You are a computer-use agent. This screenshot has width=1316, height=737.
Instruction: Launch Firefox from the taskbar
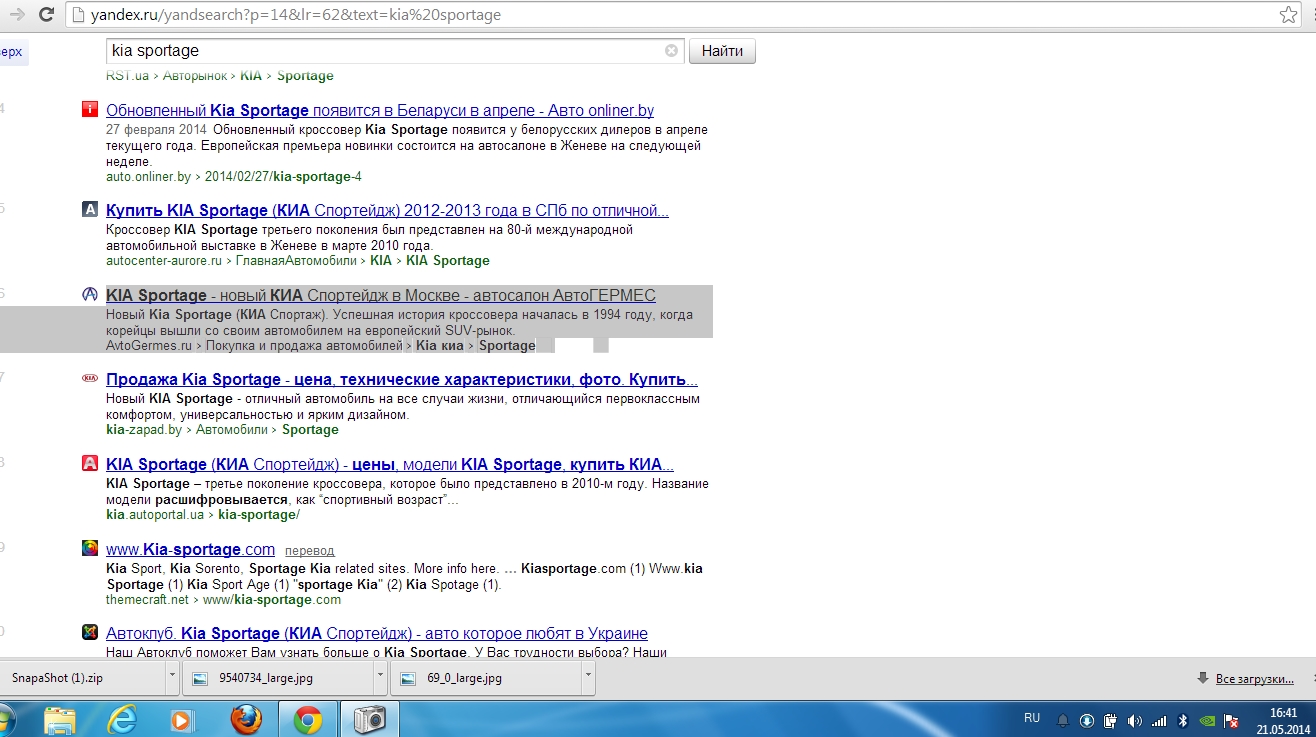pos(245,719)
